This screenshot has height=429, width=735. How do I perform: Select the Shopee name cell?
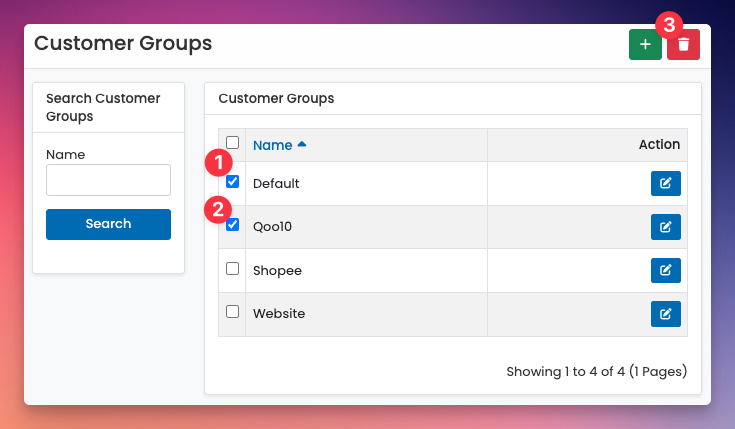click(x=277, y=271)
